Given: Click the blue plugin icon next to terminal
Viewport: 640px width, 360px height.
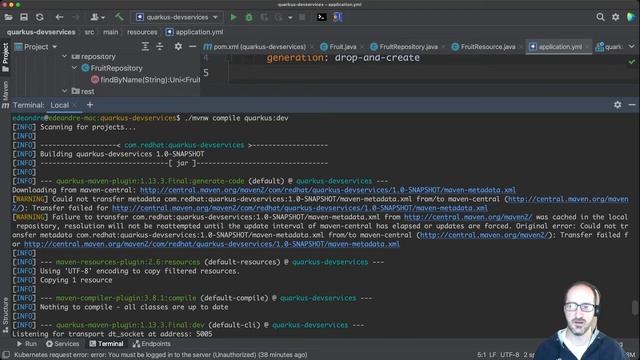Looking at the screenshot, I should [x=338, y=17].
